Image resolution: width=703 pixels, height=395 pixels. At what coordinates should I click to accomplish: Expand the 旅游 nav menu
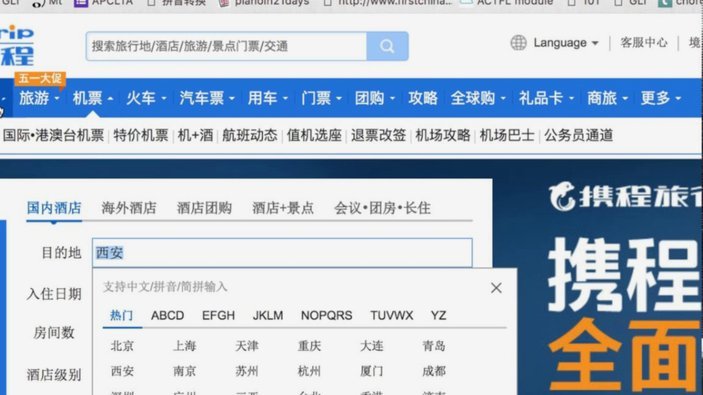(39, 98)
